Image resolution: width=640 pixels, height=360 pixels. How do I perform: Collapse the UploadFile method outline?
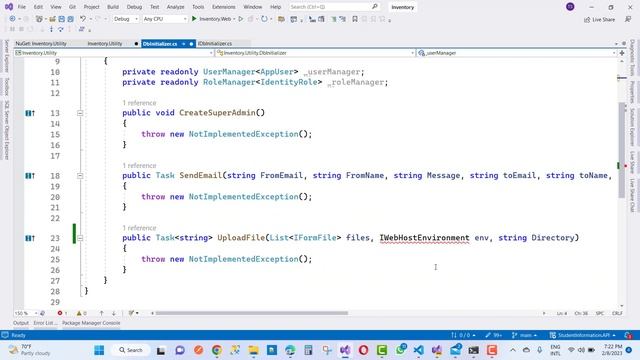[x=80, y=238]
